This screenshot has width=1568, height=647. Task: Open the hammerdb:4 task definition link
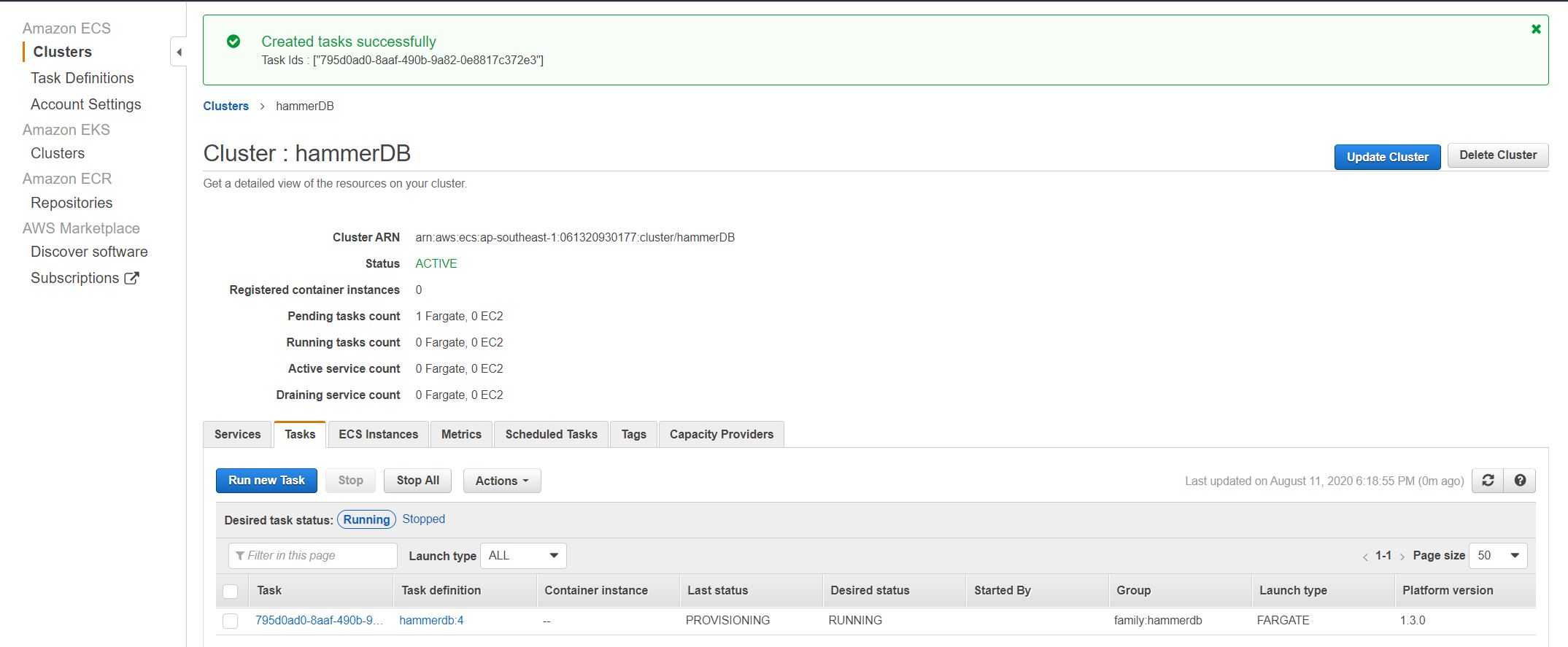[x=431, y=621]
